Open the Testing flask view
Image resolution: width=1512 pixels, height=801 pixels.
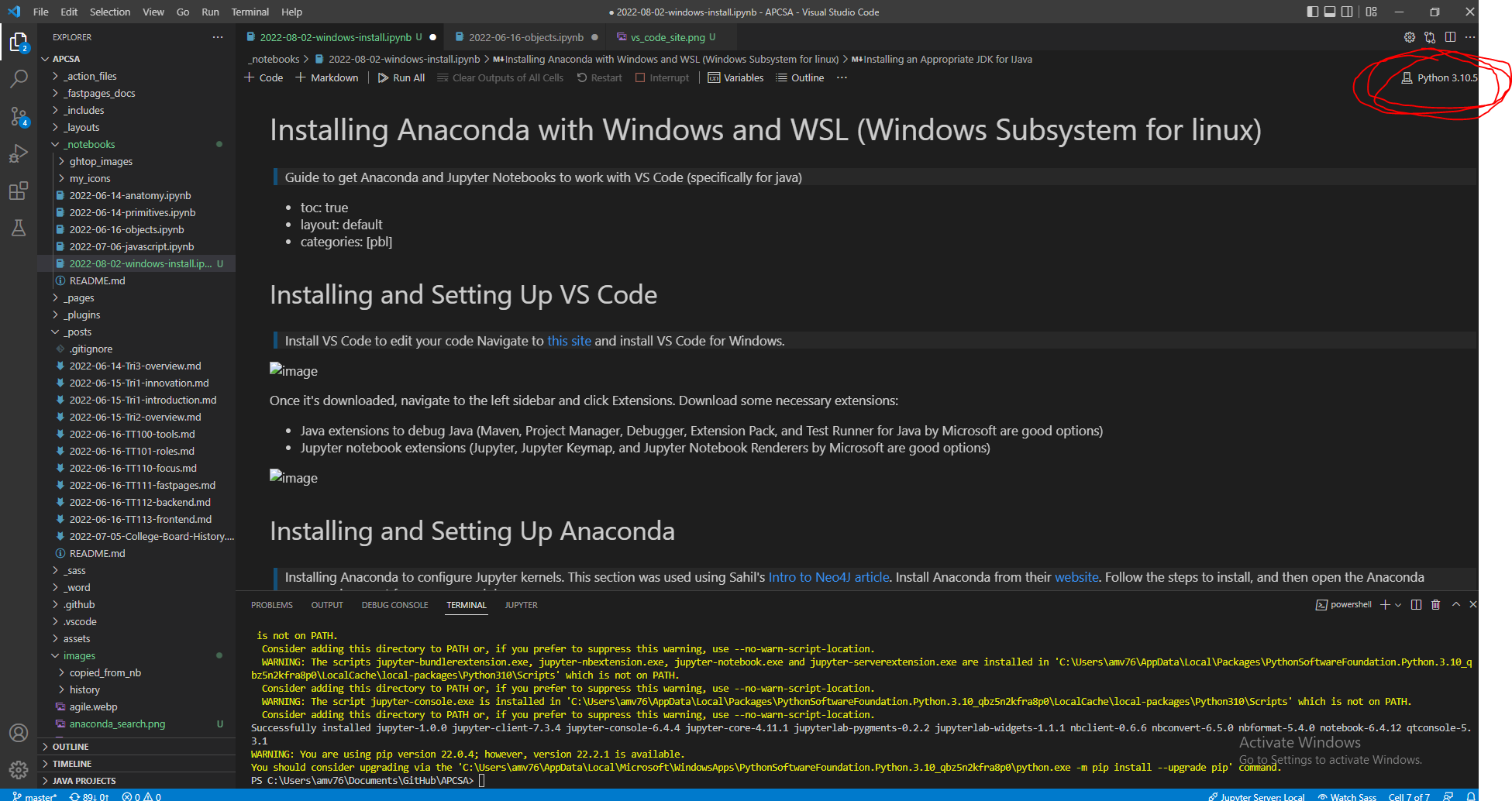pyautogui.click(x=19, y=228)
